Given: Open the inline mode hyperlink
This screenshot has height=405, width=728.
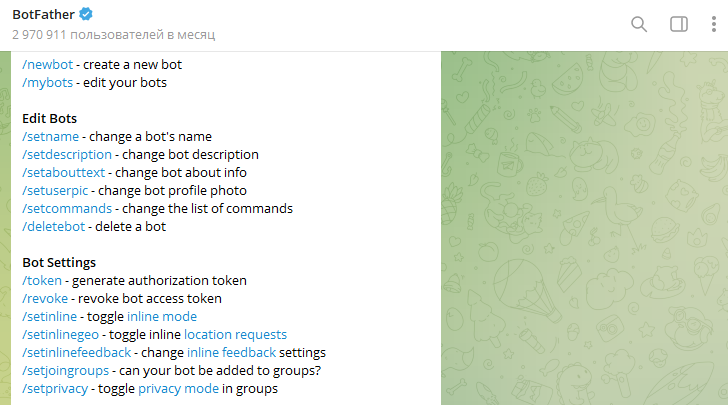Looking at the screenshot, I should click(162, 317).
